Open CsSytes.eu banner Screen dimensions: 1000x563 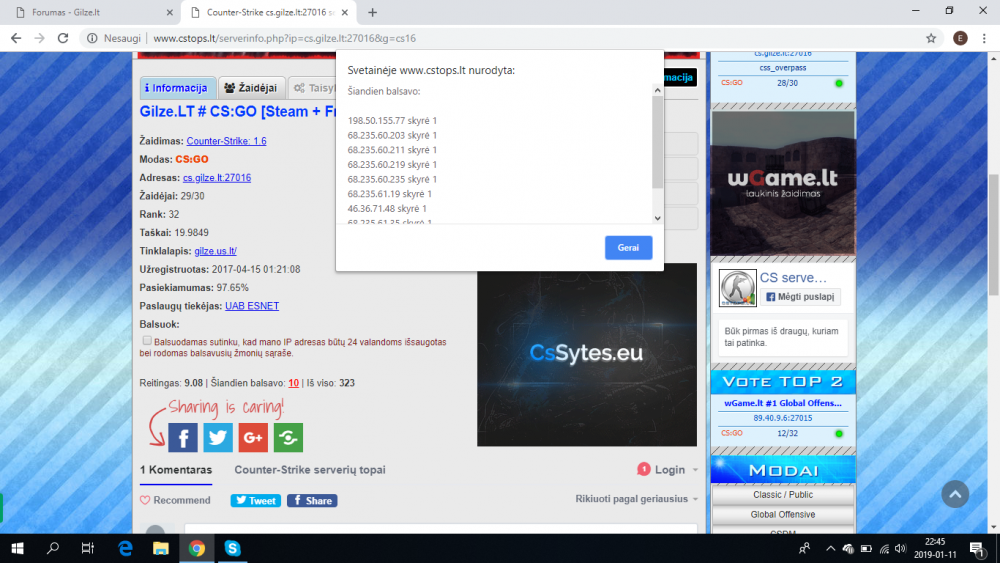[587, 355]
